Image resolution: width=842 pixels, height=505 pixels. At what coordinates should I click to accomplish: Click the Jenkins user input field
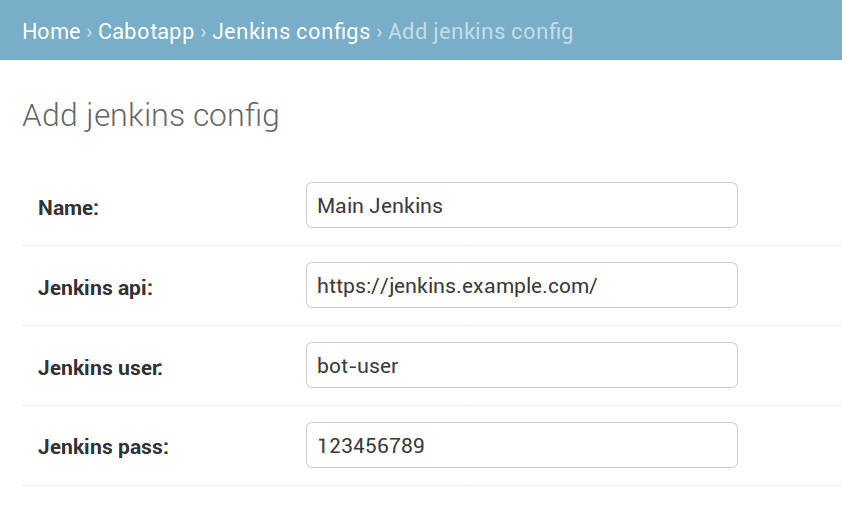521,365
